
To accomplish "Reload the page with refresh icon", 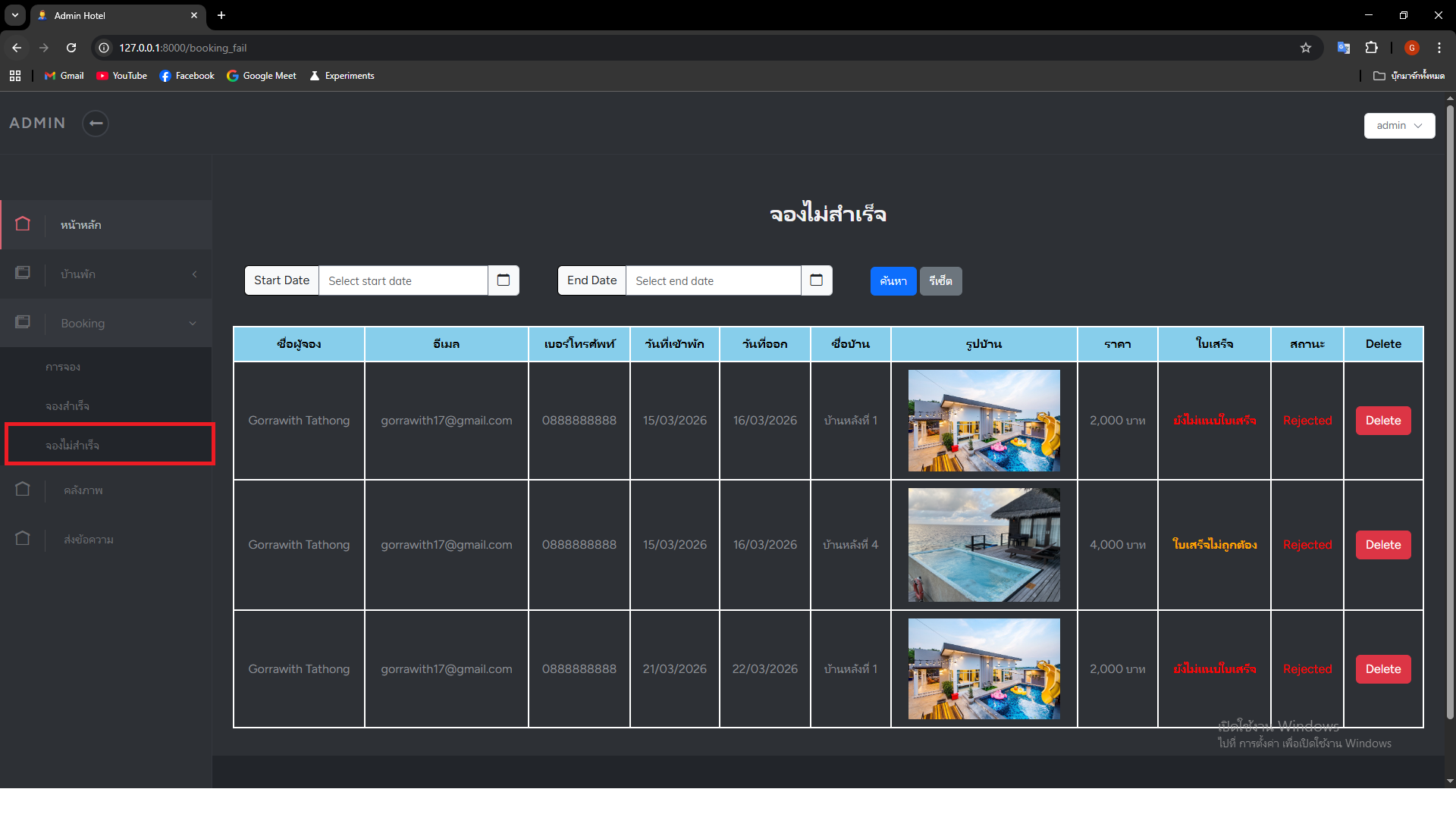I will click(x=71, y=48).
